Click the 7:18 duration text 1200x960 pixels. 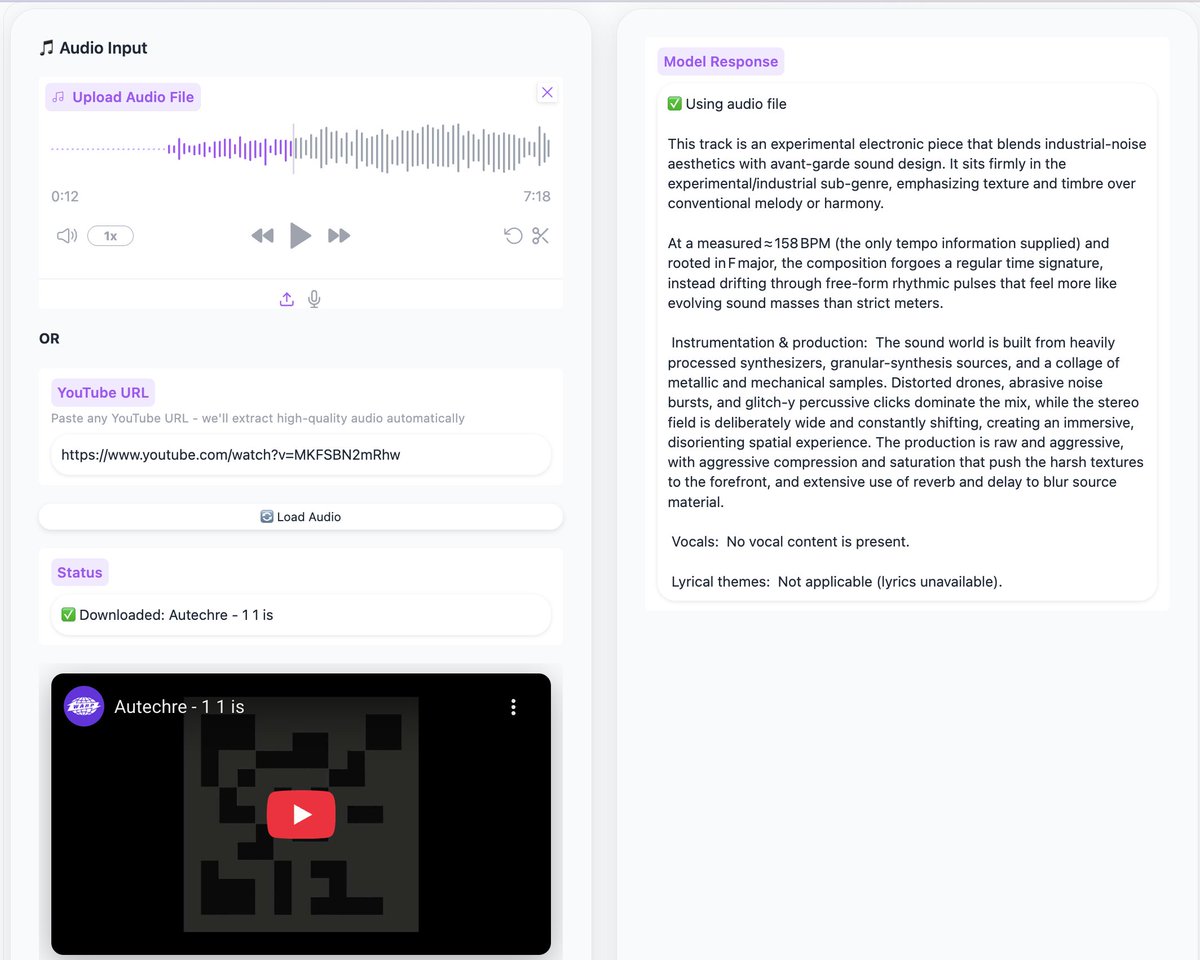coord(537,196)
